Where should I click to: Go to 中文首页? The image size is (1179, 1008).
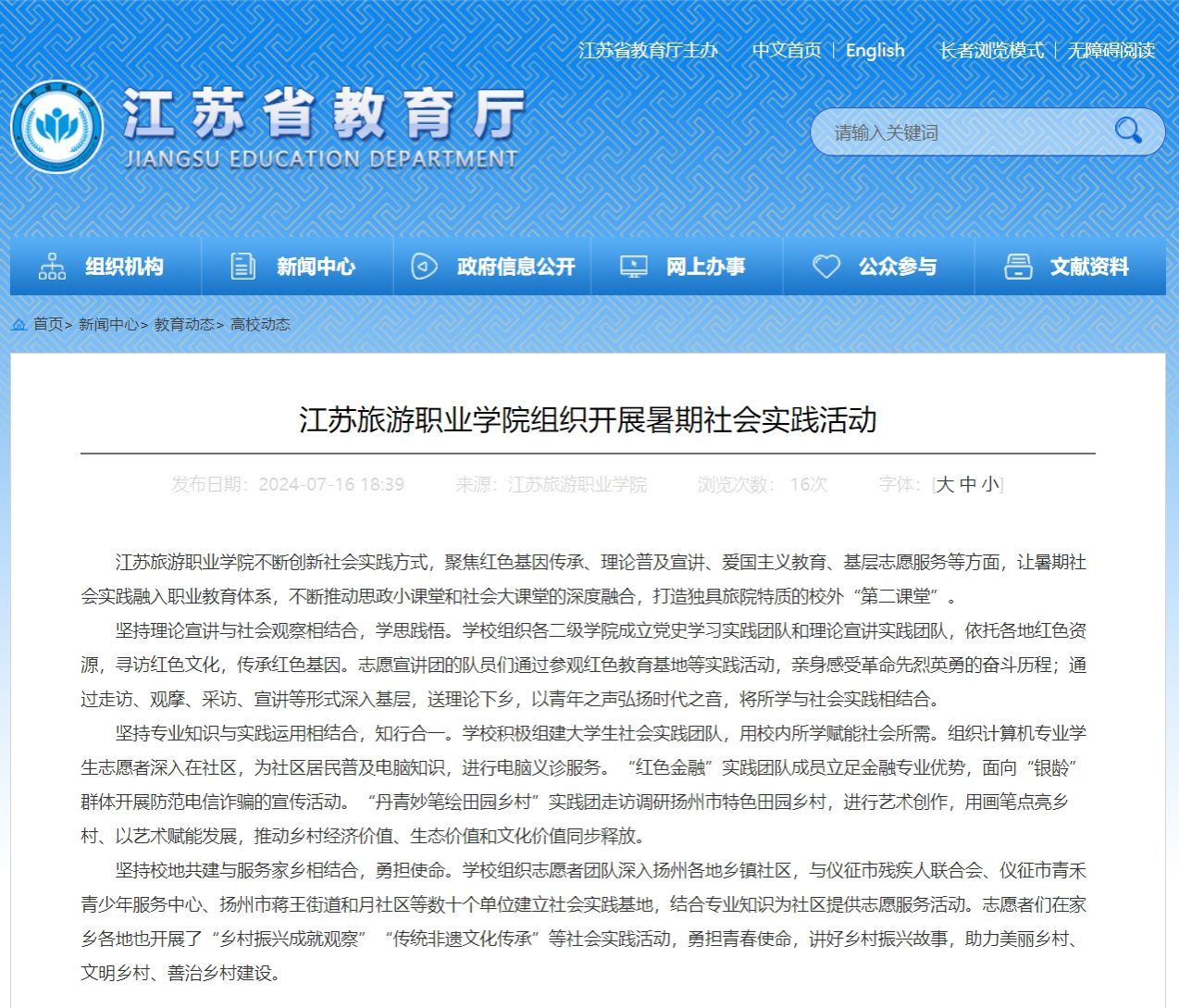[x=787, y=51]
